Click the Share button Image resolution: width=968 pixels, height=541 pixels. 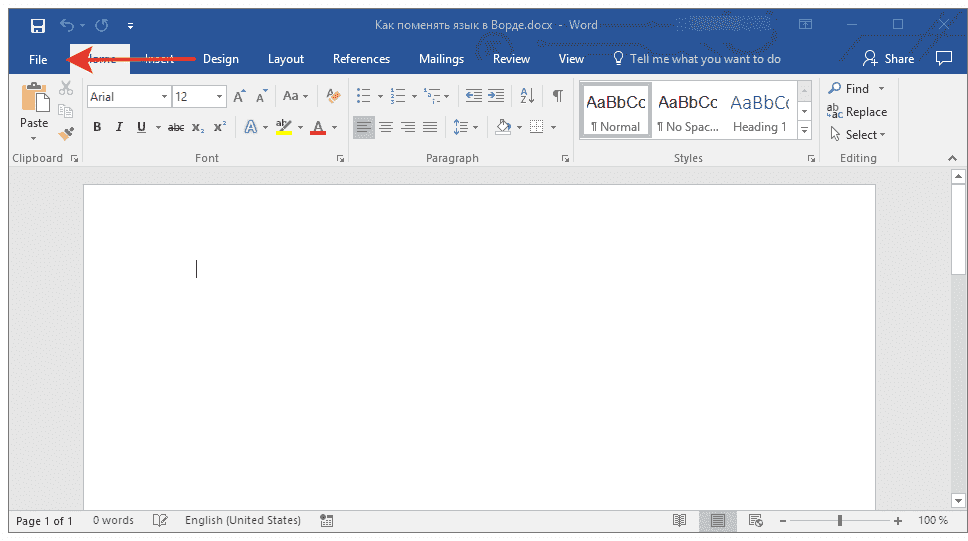click(x=888, y=59)
